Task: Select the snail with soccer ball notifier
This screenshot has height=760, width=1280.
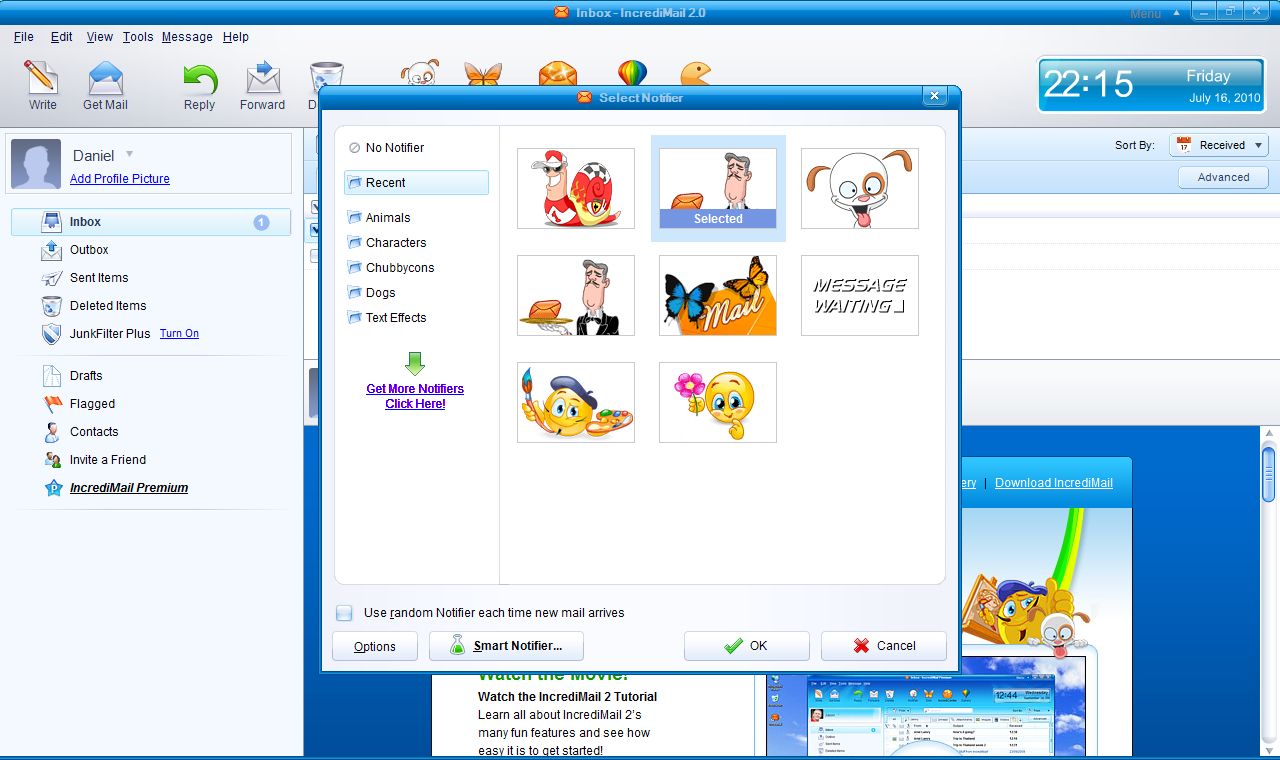Action: click(576, 188)
